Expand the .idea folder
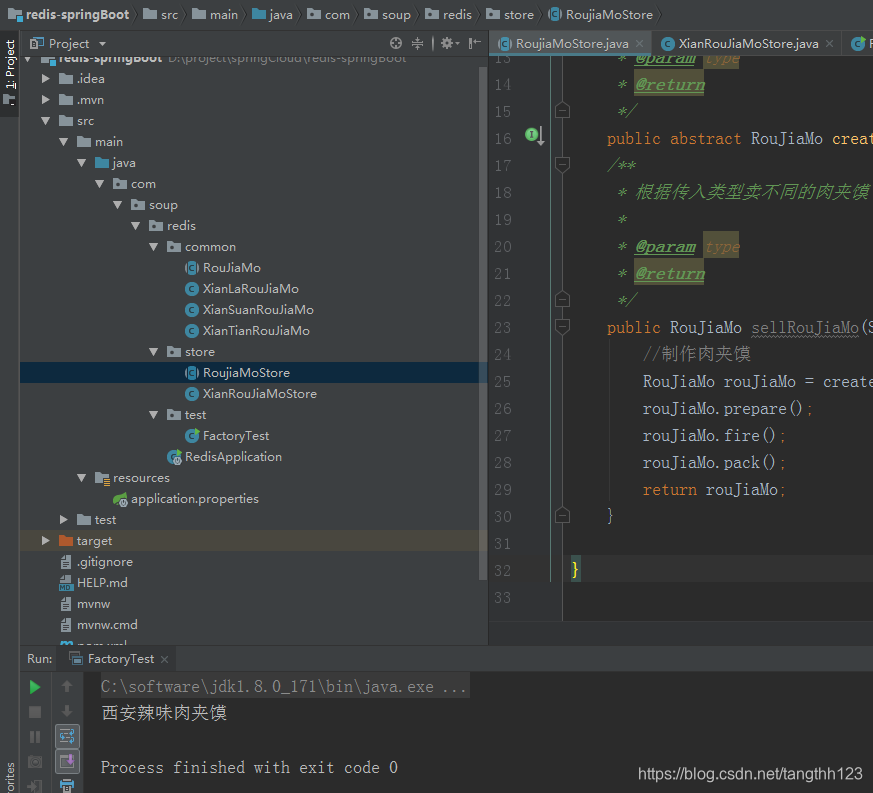 [x=46, y=79]
